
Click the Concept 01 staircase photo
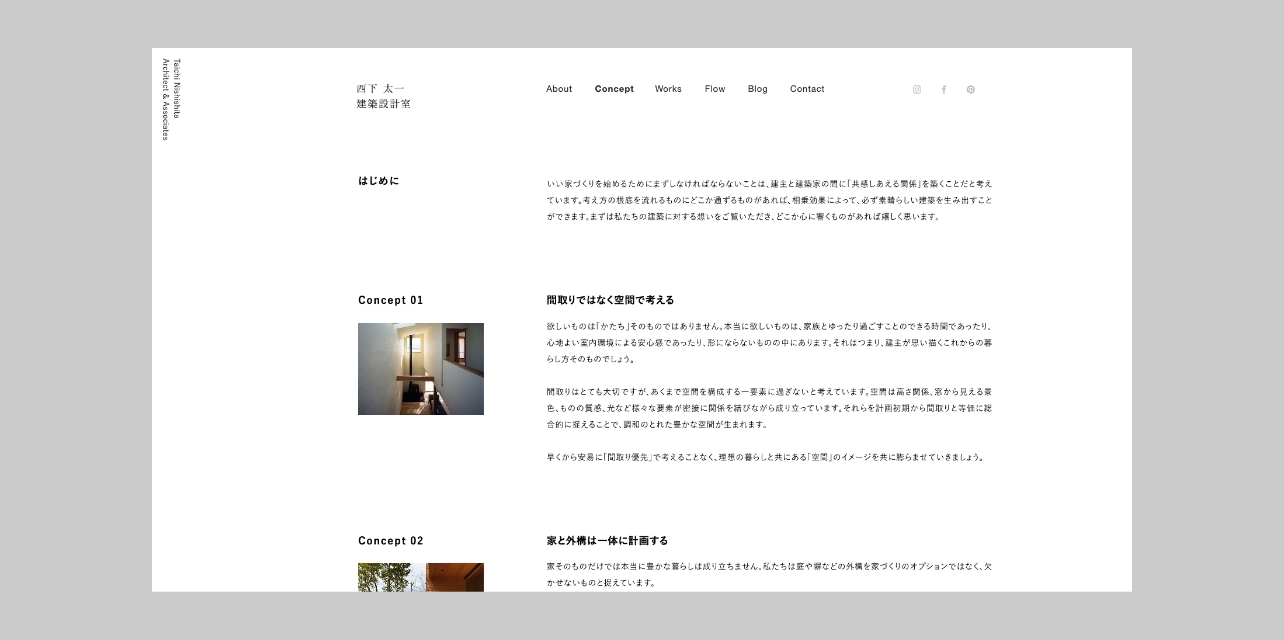(421, 369)
